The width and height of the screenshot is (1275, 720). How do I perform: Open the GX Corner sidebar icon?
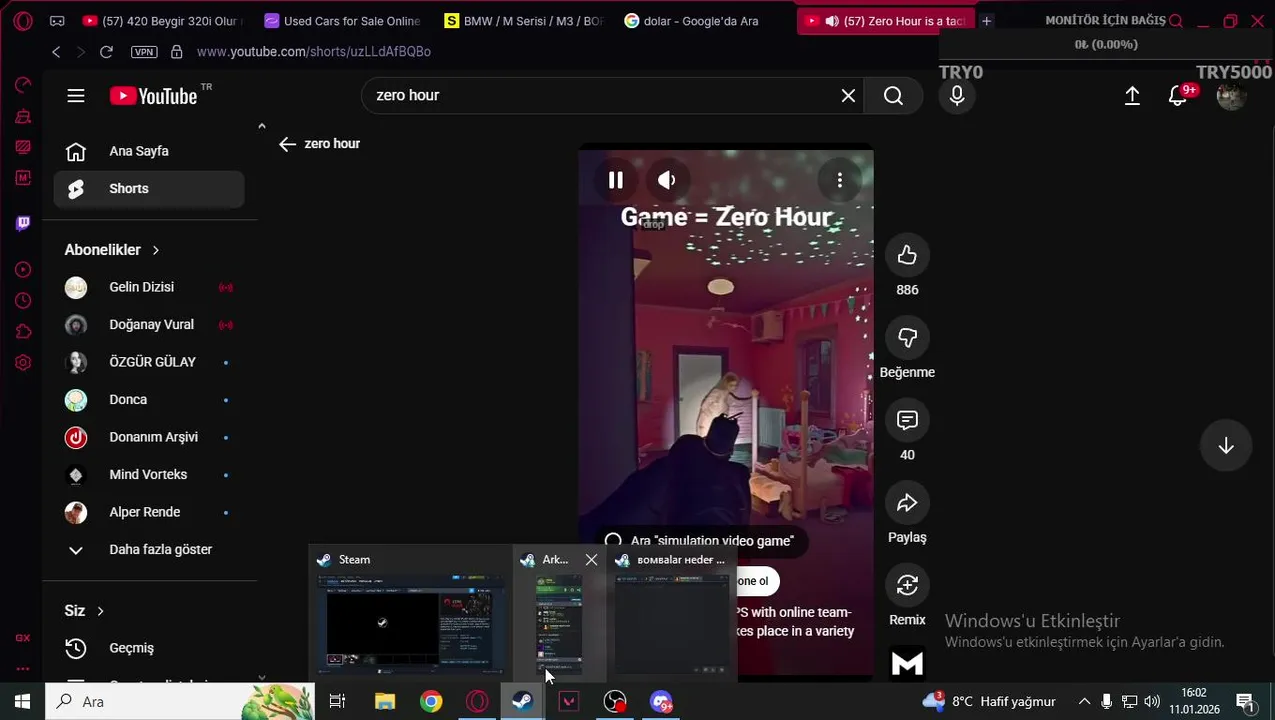point(23,638)
